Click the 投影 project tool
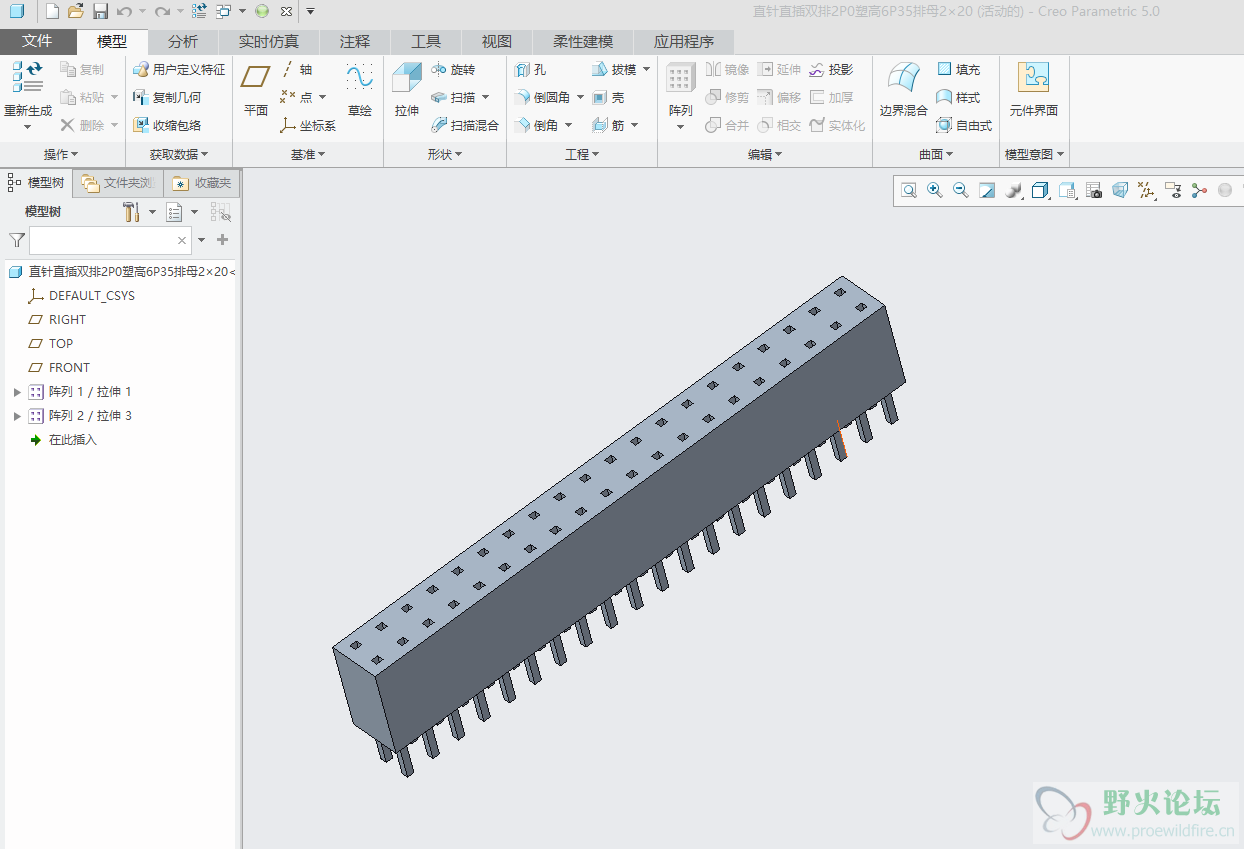 coord(832,69)
